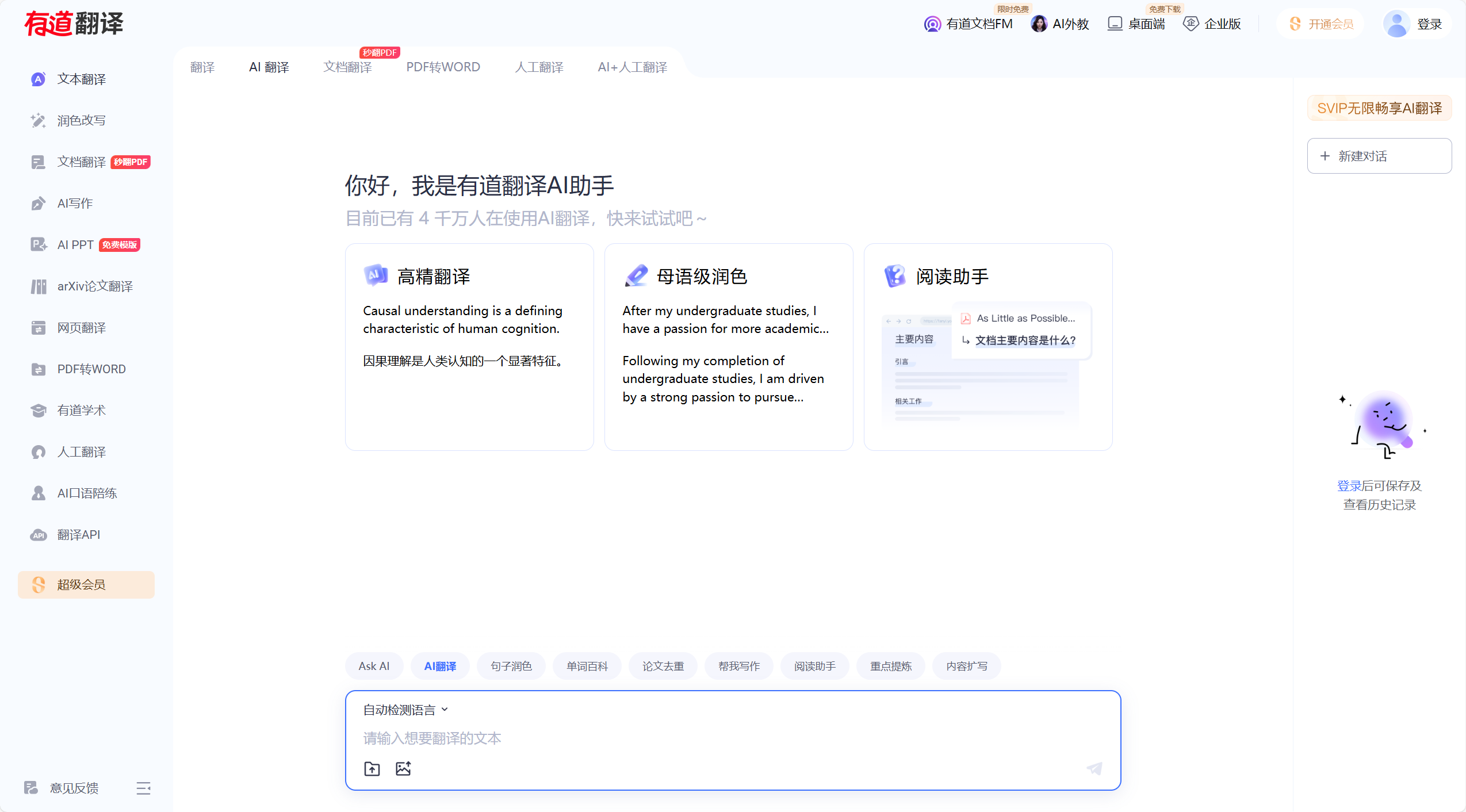Screen dimensions: 1466x812
Task: Click the 开通会员 button
Action: (x=1320, y=24)
